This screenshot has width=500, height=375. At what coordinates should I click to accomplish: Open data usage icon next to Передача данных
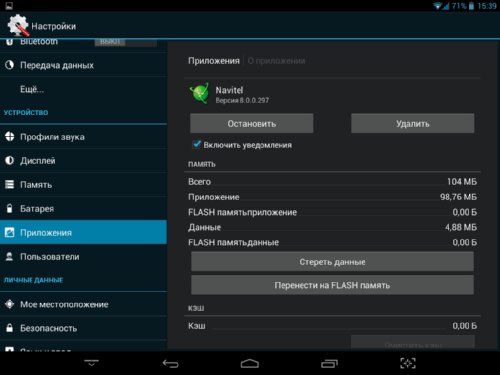9,65
